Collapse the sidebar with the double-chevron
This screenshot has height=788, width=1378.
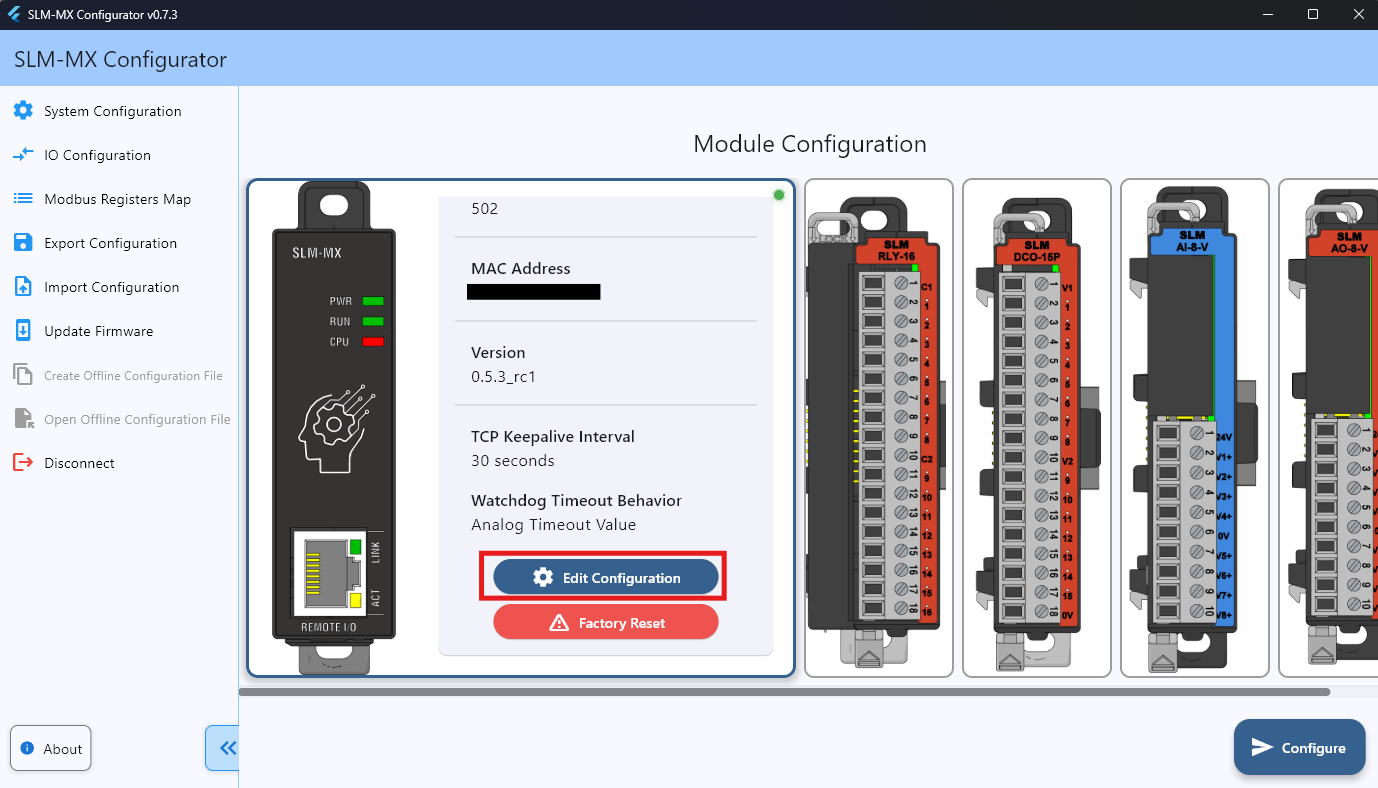tap(224, 747)
